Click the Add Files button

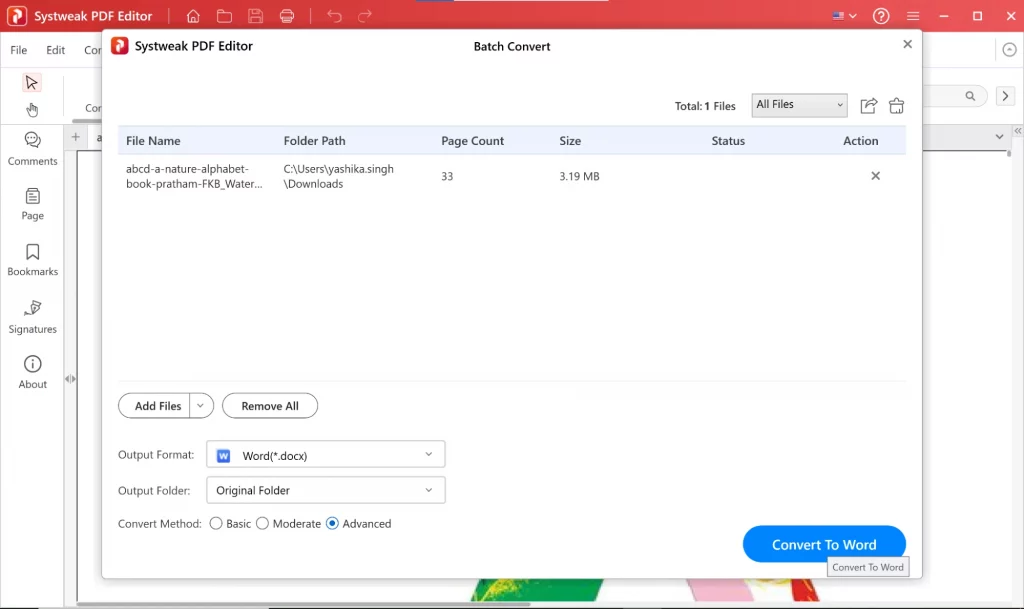pos(155,405)
